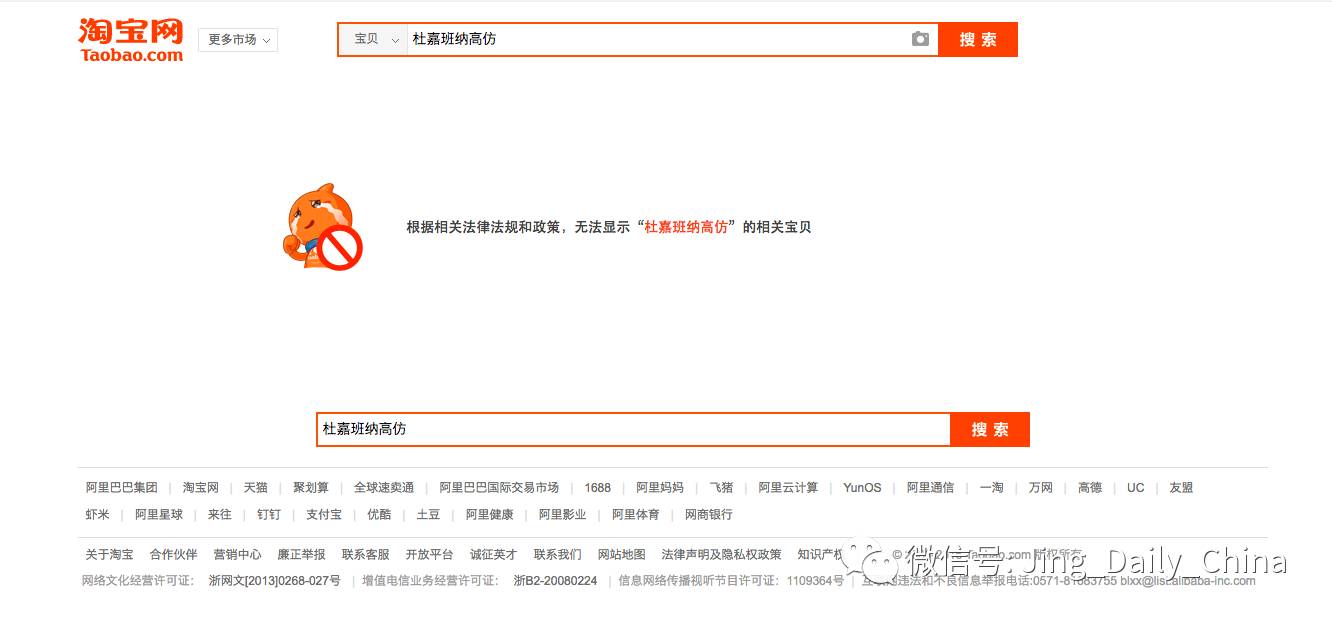Image resolution: width=1332 pixels, height=624 pixels.
Task: Open 廉正举报 link
Action: point(301,554)
